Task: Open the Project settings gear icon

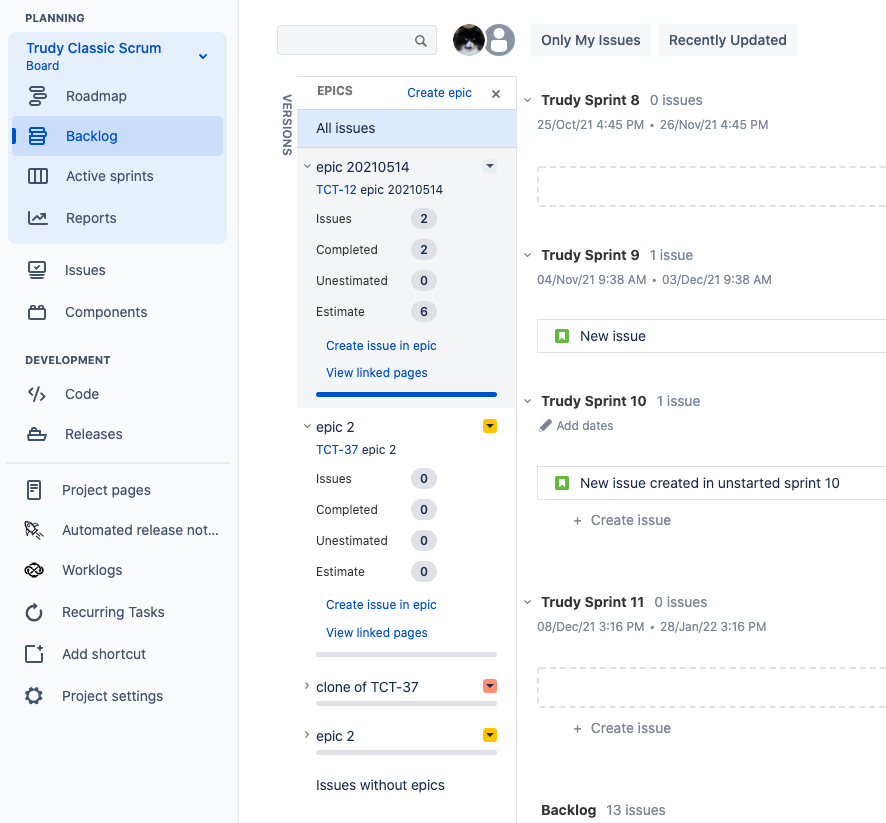Action: pos(34,695)
